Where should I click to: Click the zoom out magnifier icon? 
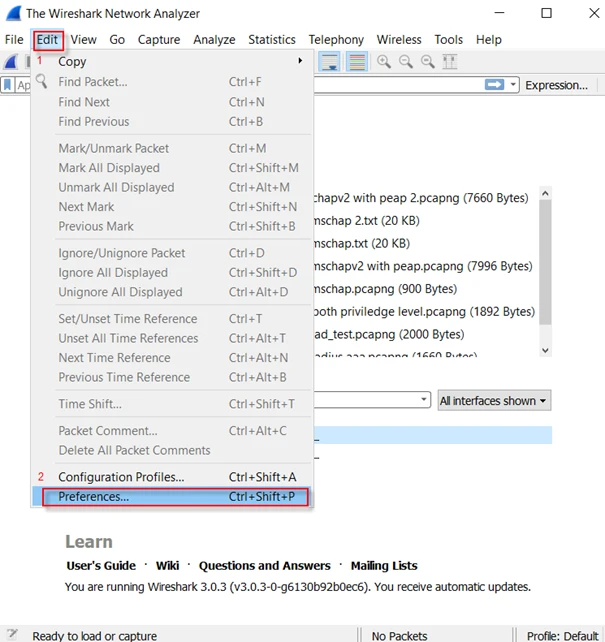tap(406, 62)
